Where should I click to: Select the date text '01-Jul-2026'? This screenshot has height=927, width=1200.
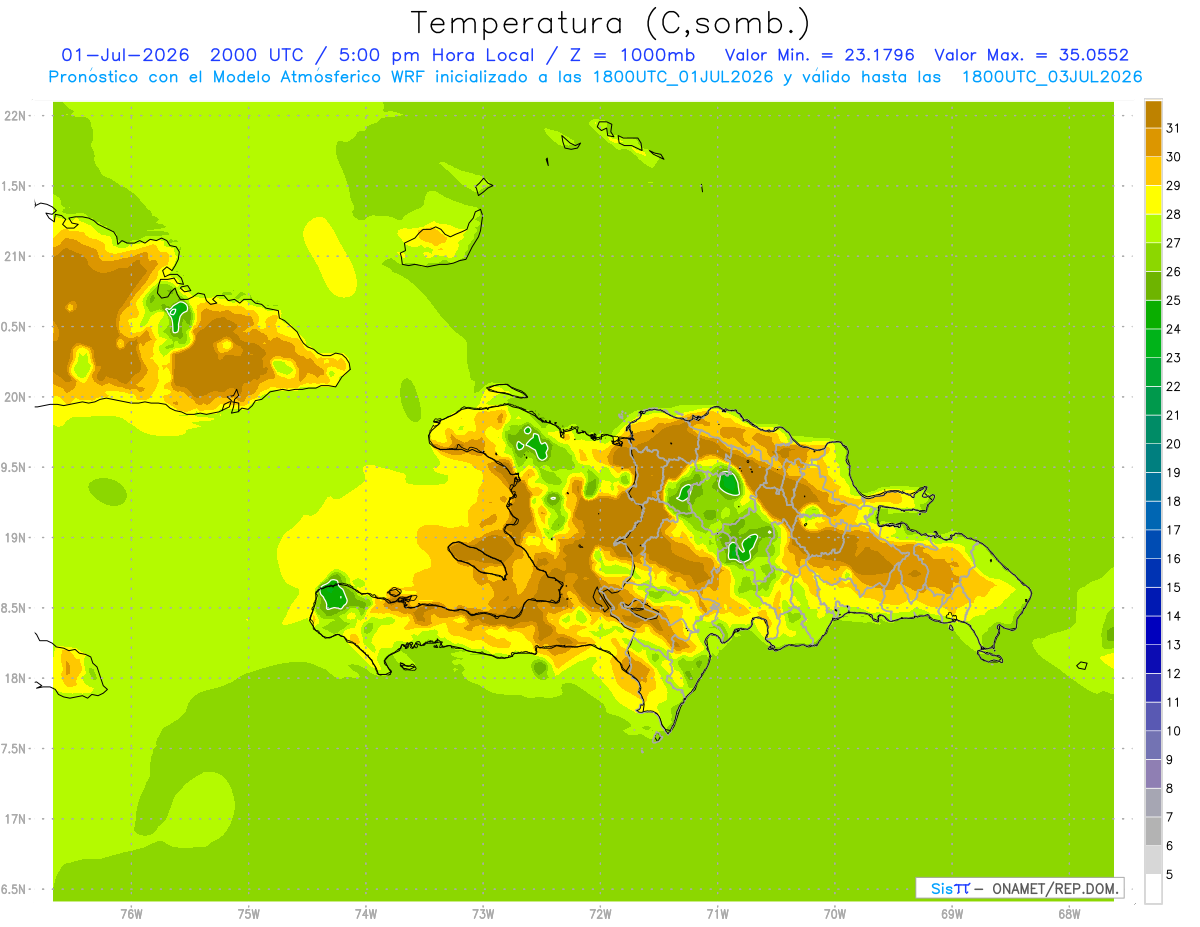pyautogui.click(x=125, y=55)
